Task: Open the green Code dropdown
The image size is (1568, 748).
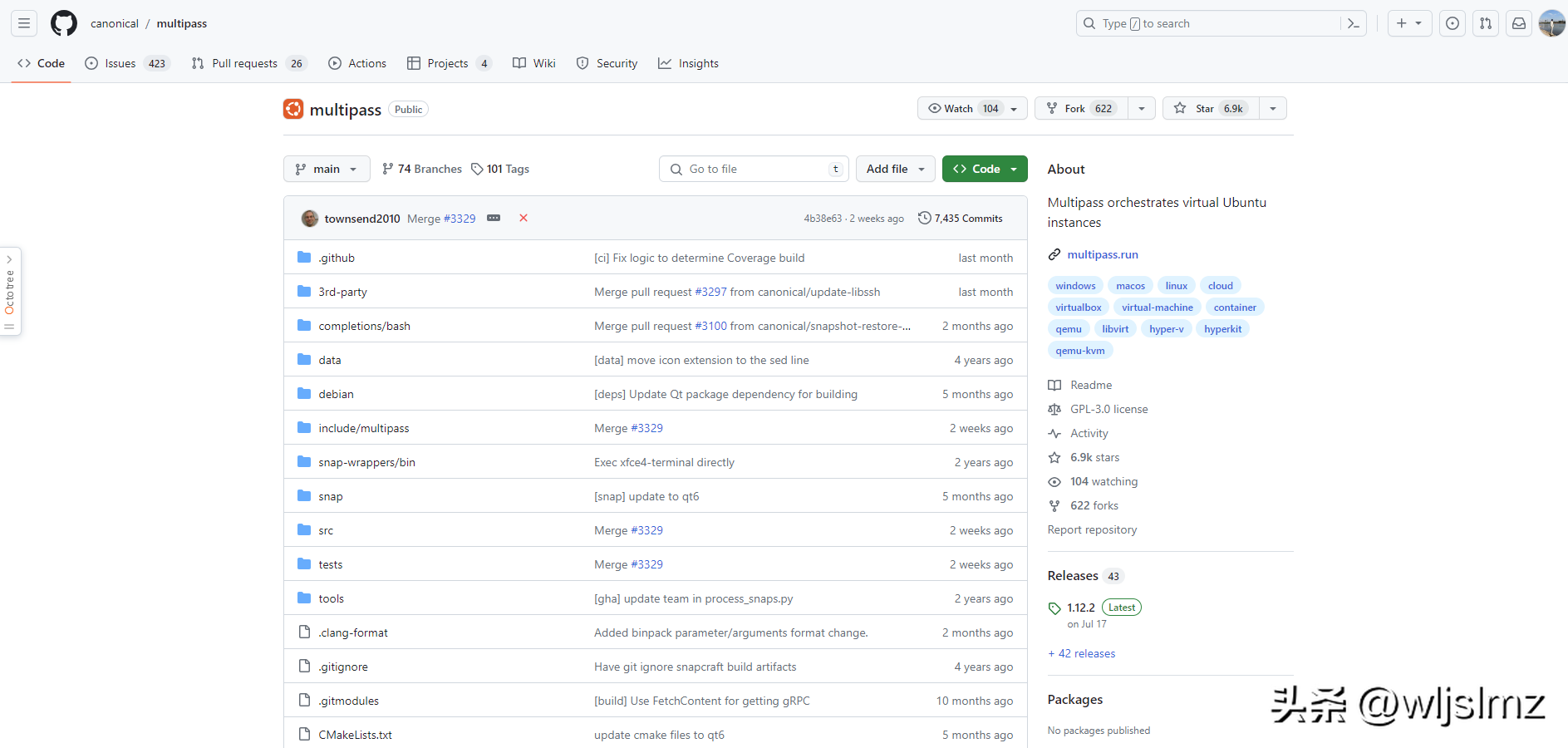Action: click(x=985, y=169)
